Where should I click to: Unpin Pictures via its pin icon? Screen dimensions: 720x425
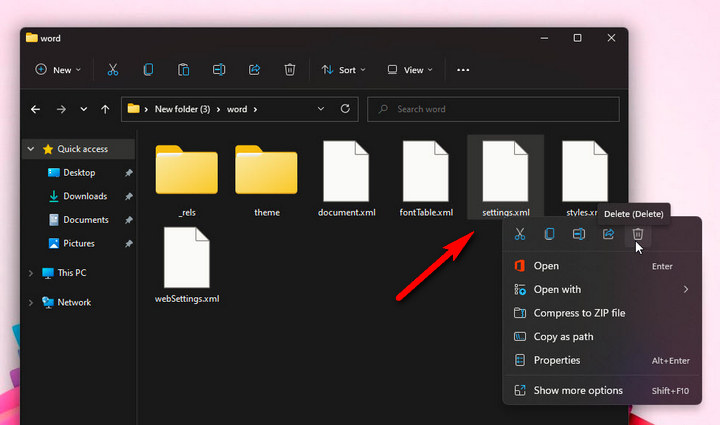129,244
